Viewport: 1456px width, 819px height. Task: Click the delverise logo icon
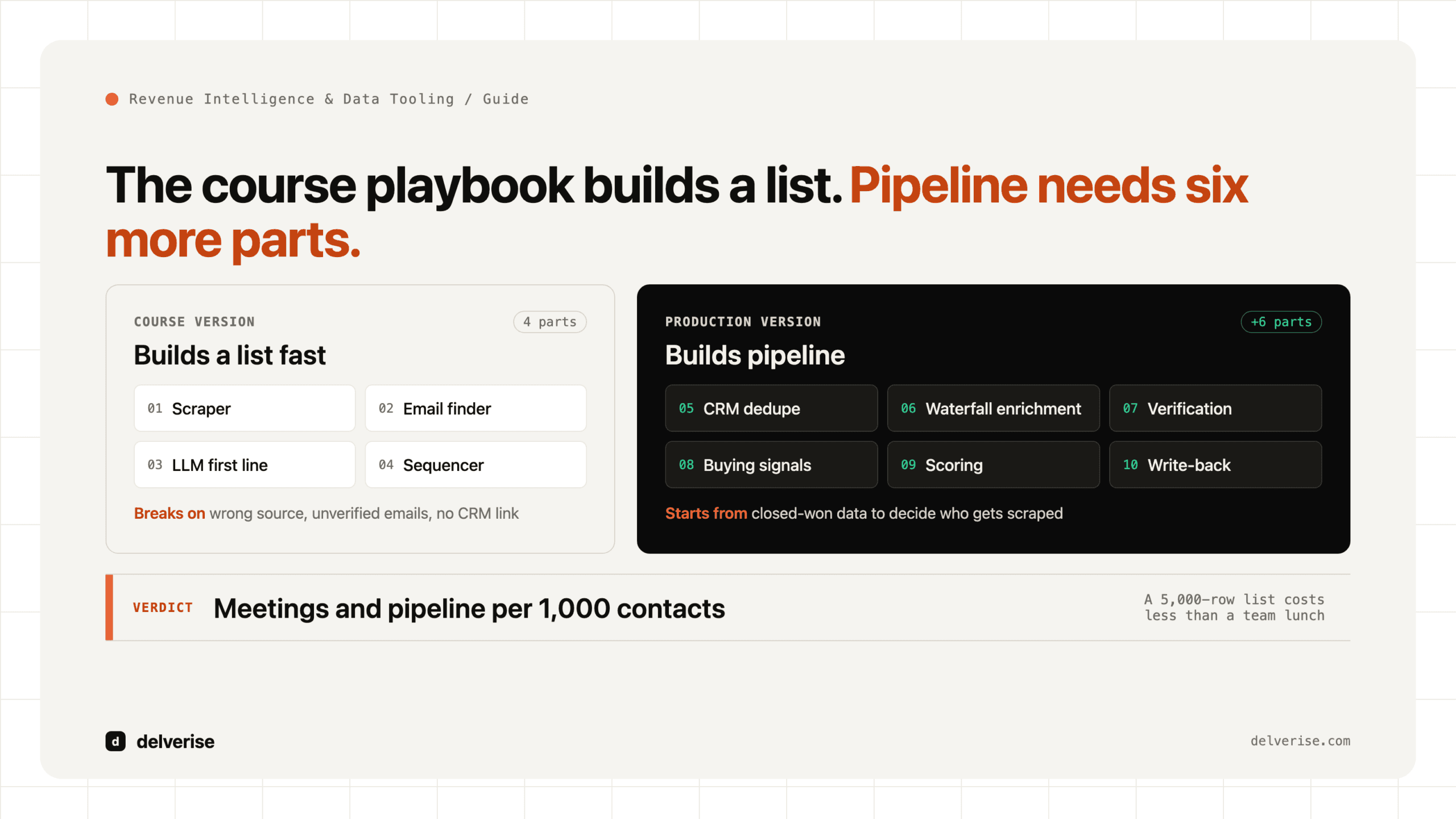(115, 741)
